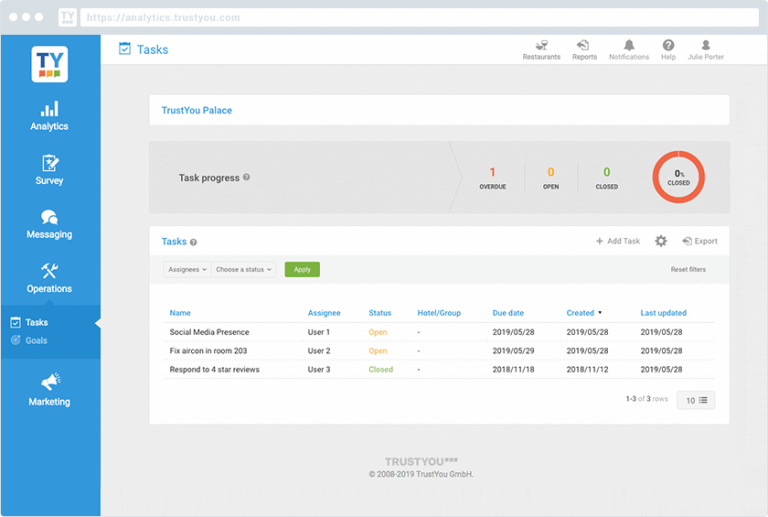This screenshot has width=768, height=517.
Task: Select the Messaging menu label
Action: tap(49, 235)
